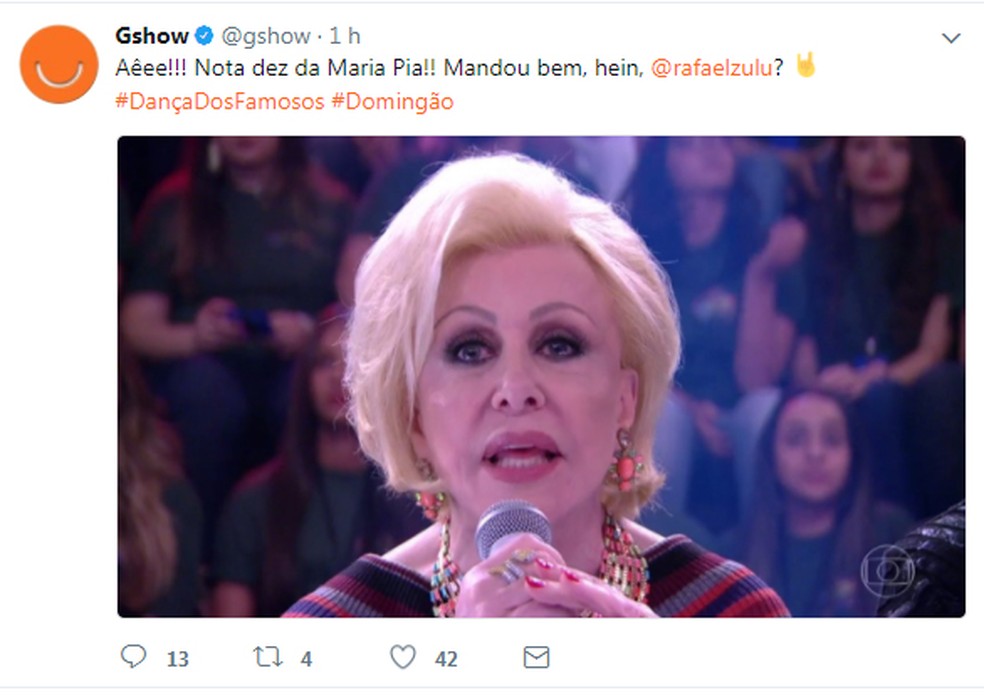This screenshot has height=695, width=984.
Task: Click the reply speech bubble icon
Action: click(x=133, y=656)
